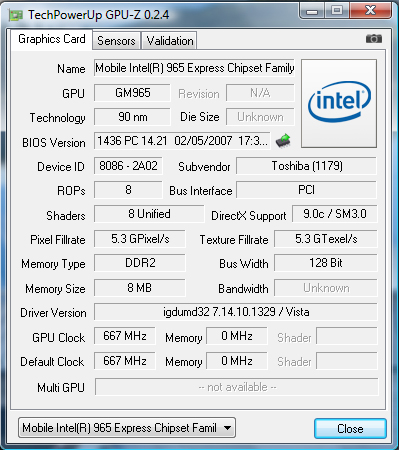Image resolution: width=399 pixels, height=450 pixels.
Task: Click the igdumd32 driver version field
Action: coord(236,312)
